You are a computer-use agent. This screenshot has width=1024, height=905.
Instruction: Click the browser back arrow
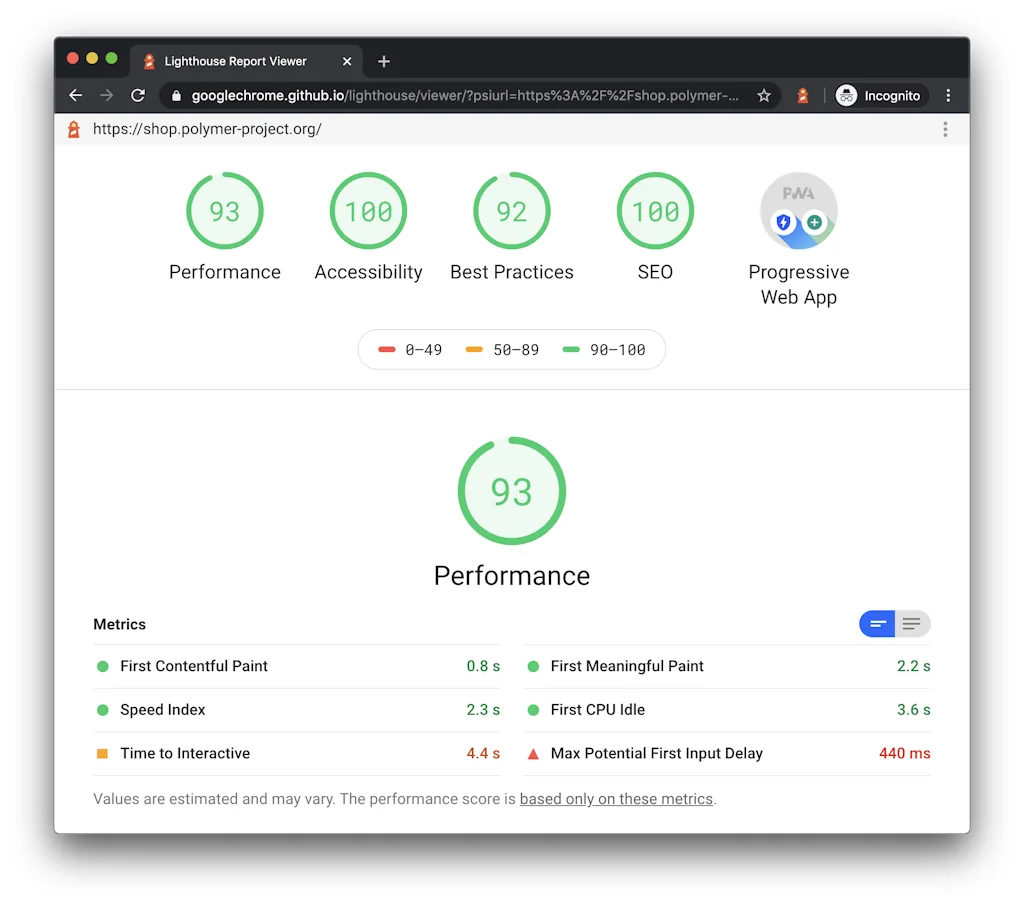(x=76, y=96)
